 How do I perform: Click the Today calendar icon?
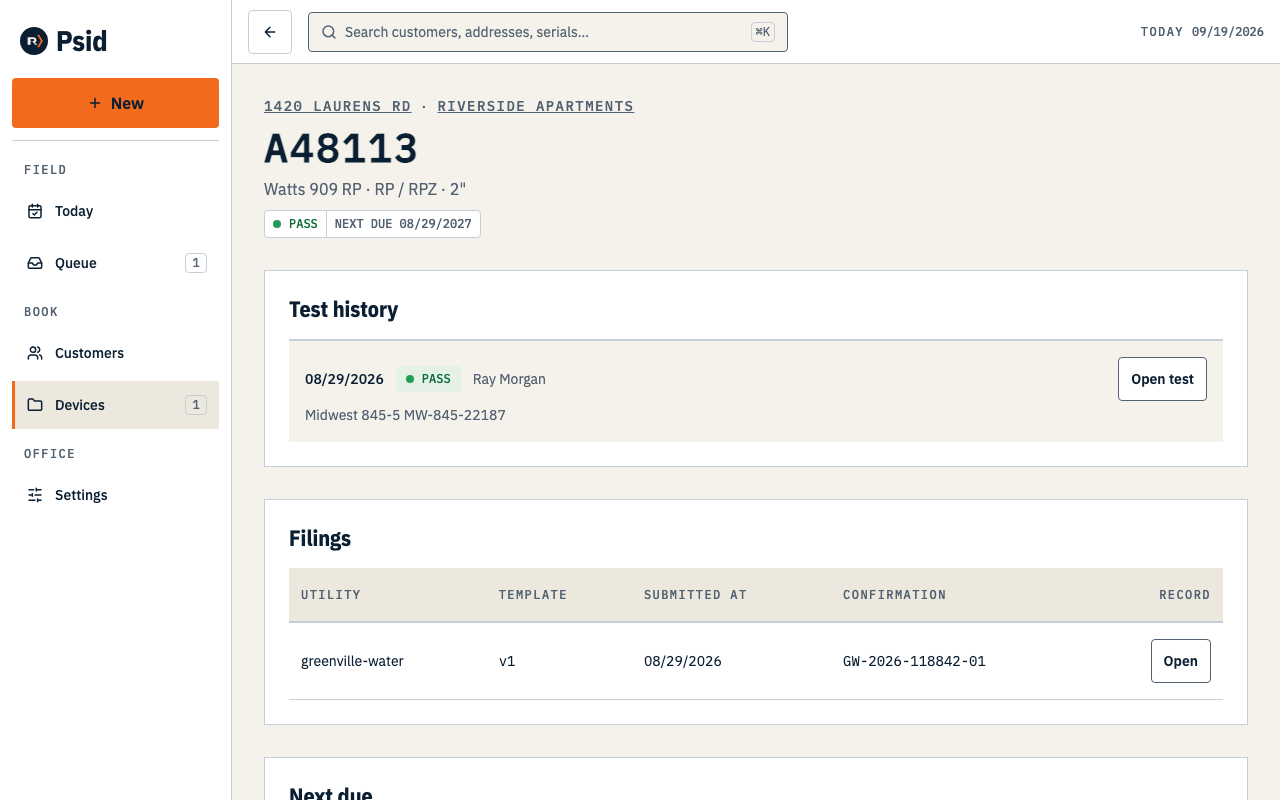coord(35,211)
